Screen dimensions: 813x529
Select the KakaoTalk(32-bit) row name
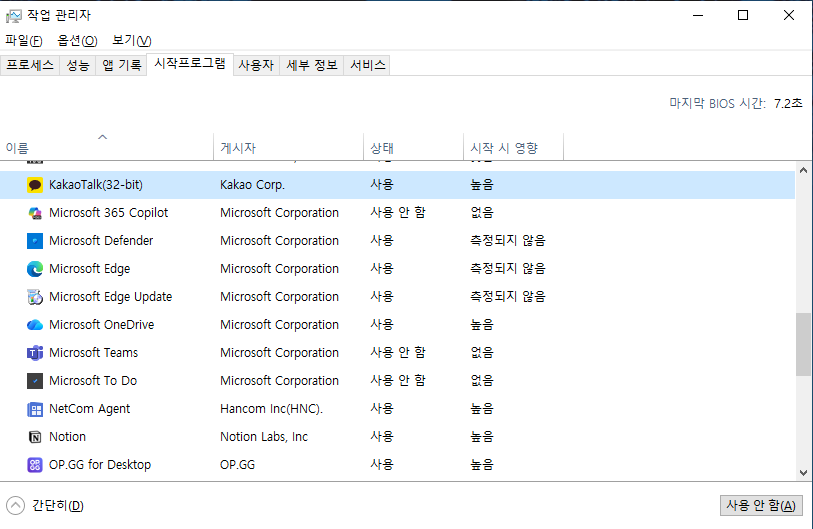pos(96,185)
